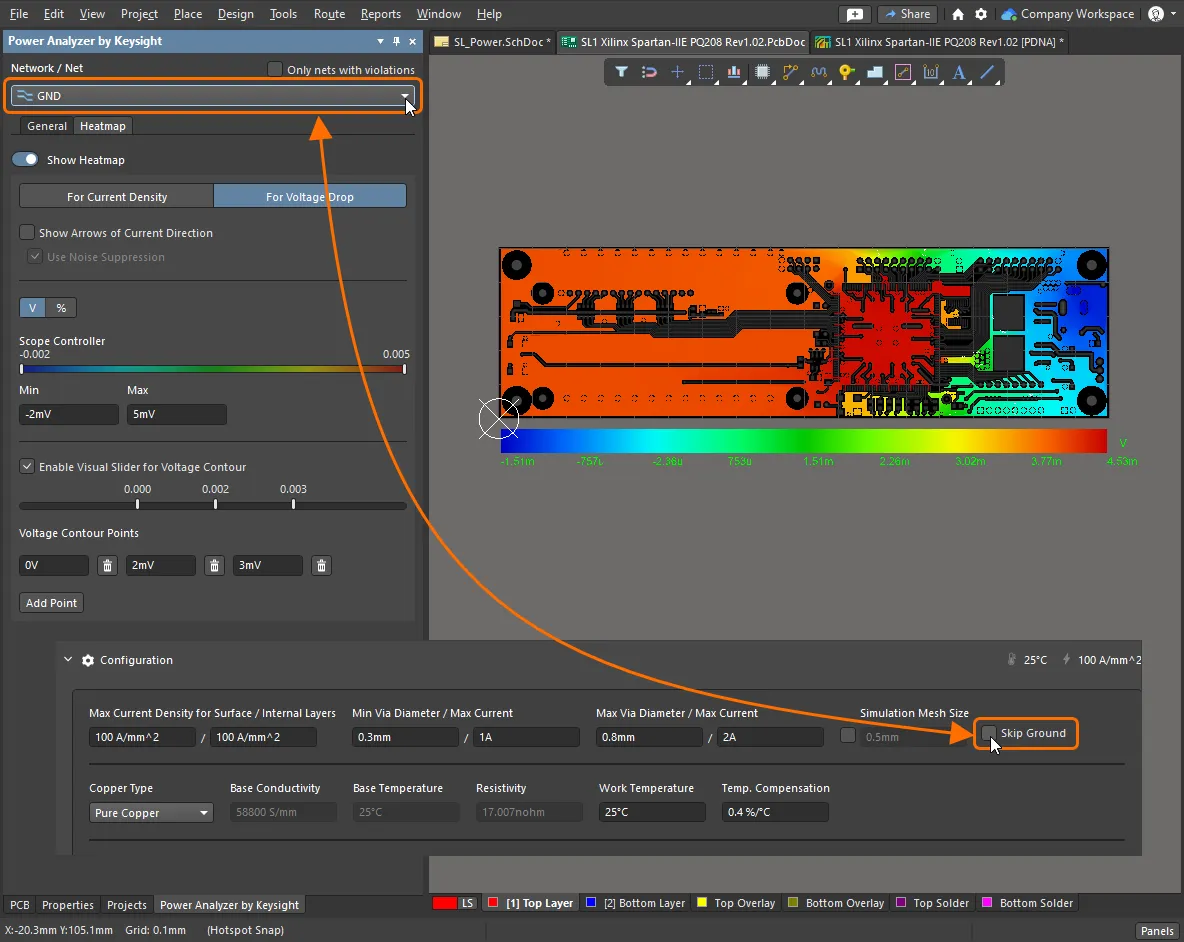The image size is (1184, 942).
Task: Open the Home page icon
Action: coord(958,14)
